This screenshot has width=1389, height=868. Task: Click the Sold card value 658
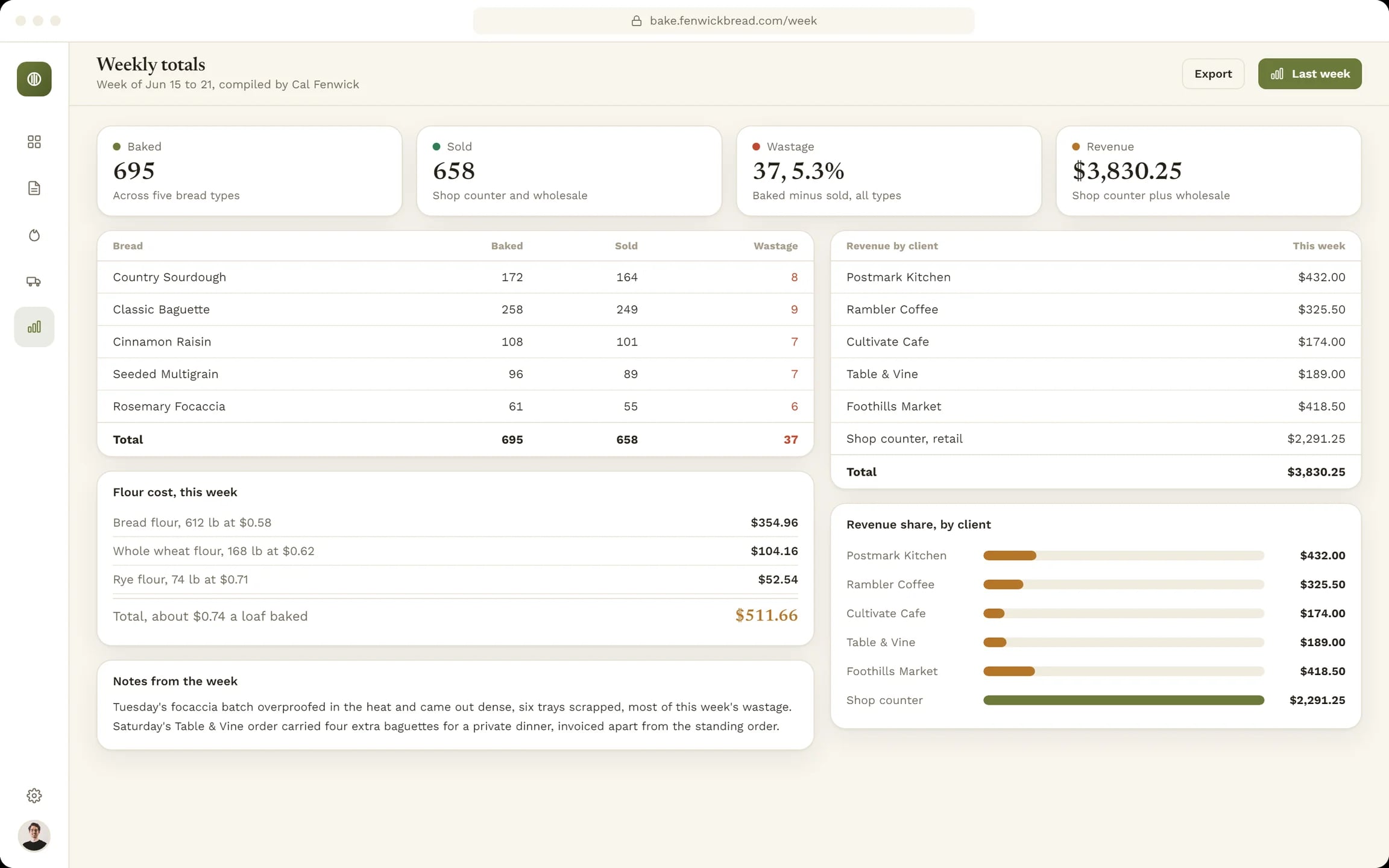pos(454,171)
